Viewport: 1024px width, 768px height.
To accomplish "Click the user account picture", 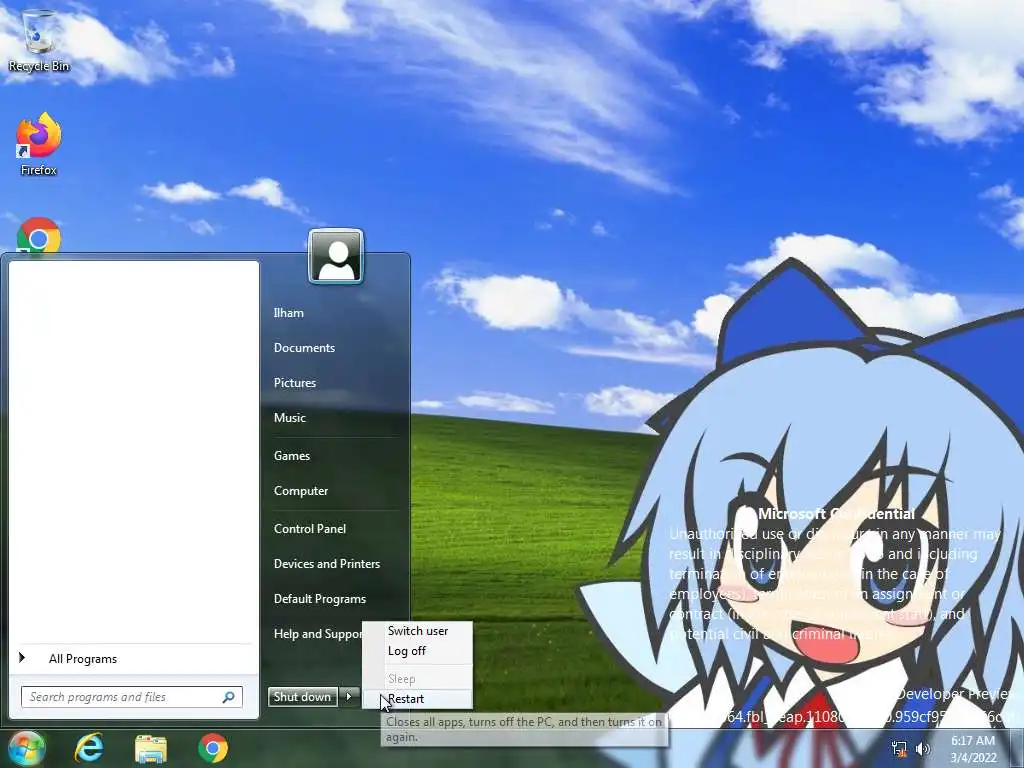I will click(336, 256).
